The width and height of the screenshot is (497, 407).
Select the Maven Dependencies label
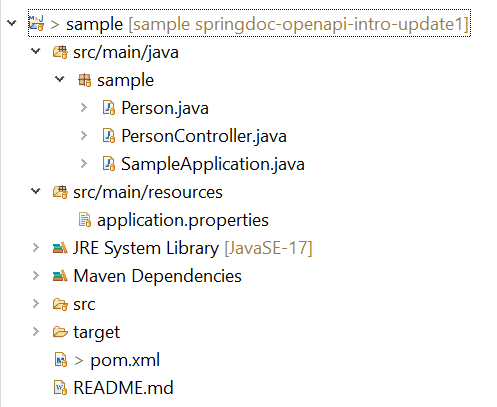coord(157,276)
